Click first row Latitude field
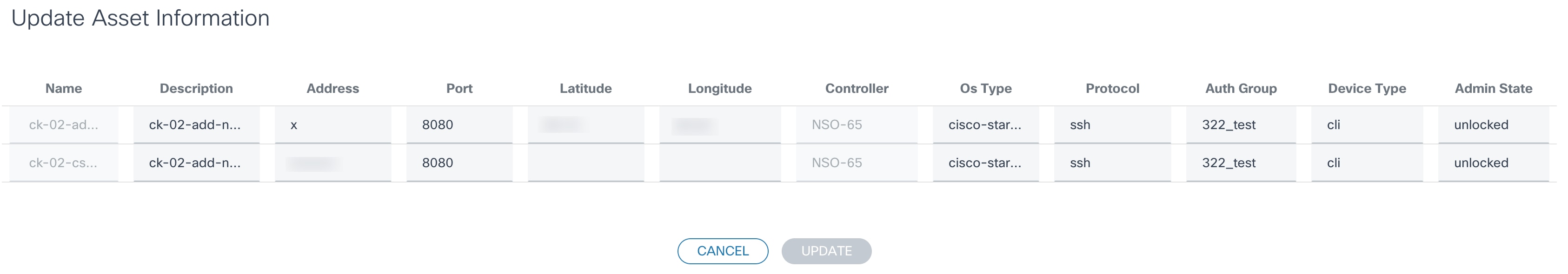The image size is (1568, 274). coord(585,124)
